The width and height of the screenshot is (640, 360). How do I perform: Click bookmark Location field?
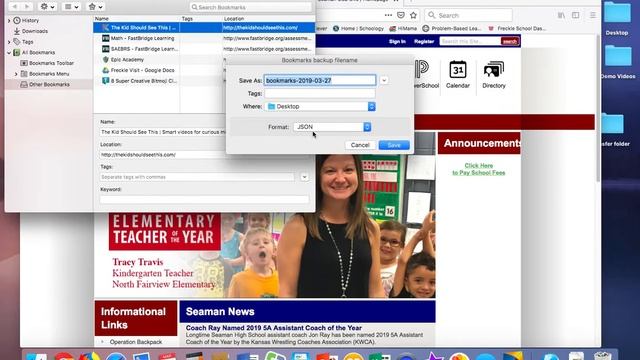click(x=163, y=155)
